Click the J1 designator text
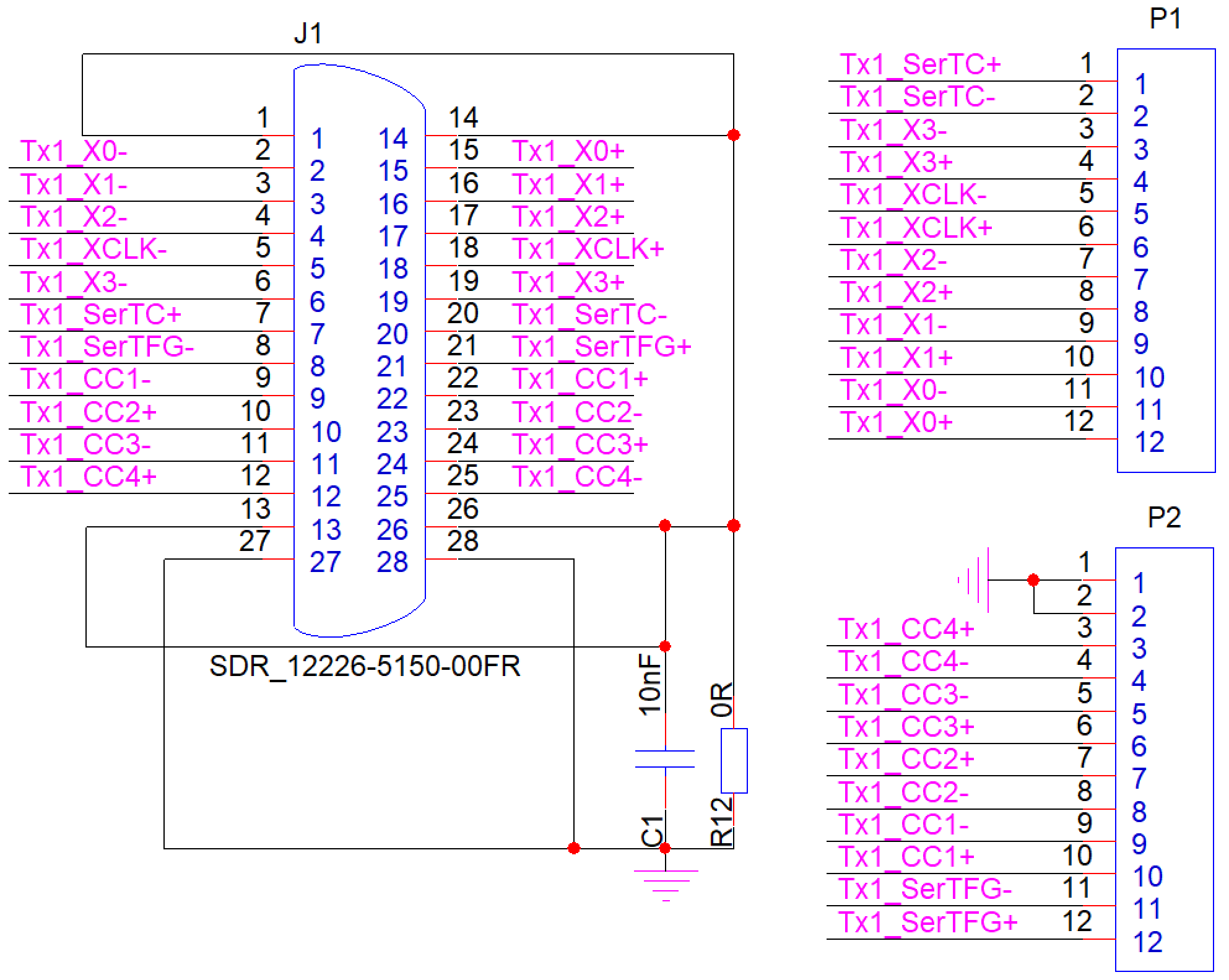The height and width of the screenshot is (980, 1229). coord(308,33)
